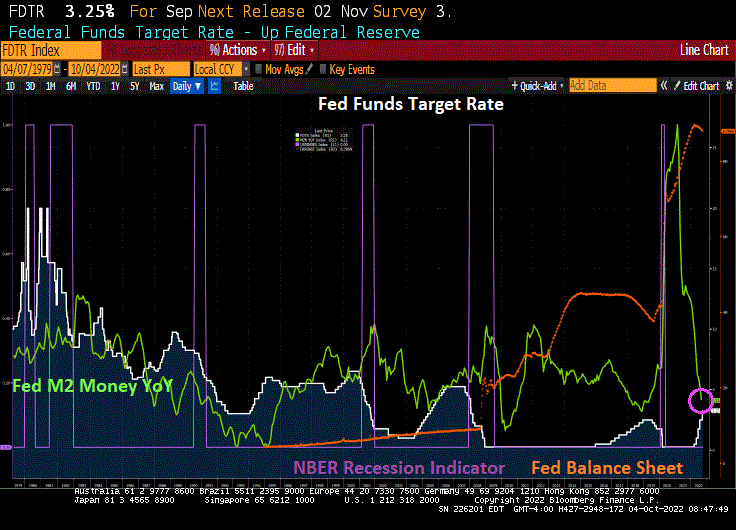The image size is (736, 530).
Task: Click the pencil icon for Edit Chart
Action: (x=677, y=86)
